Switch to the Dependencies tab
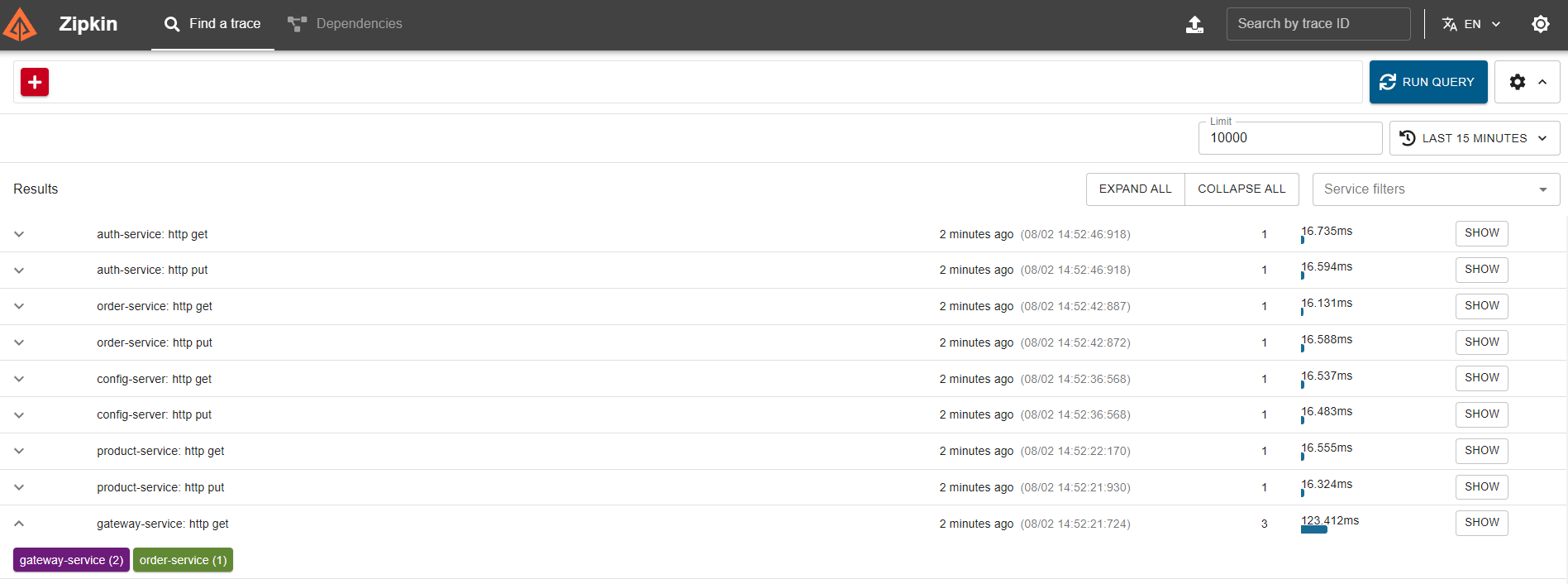Screen dimensions: 1568x584 click(345, 24)
